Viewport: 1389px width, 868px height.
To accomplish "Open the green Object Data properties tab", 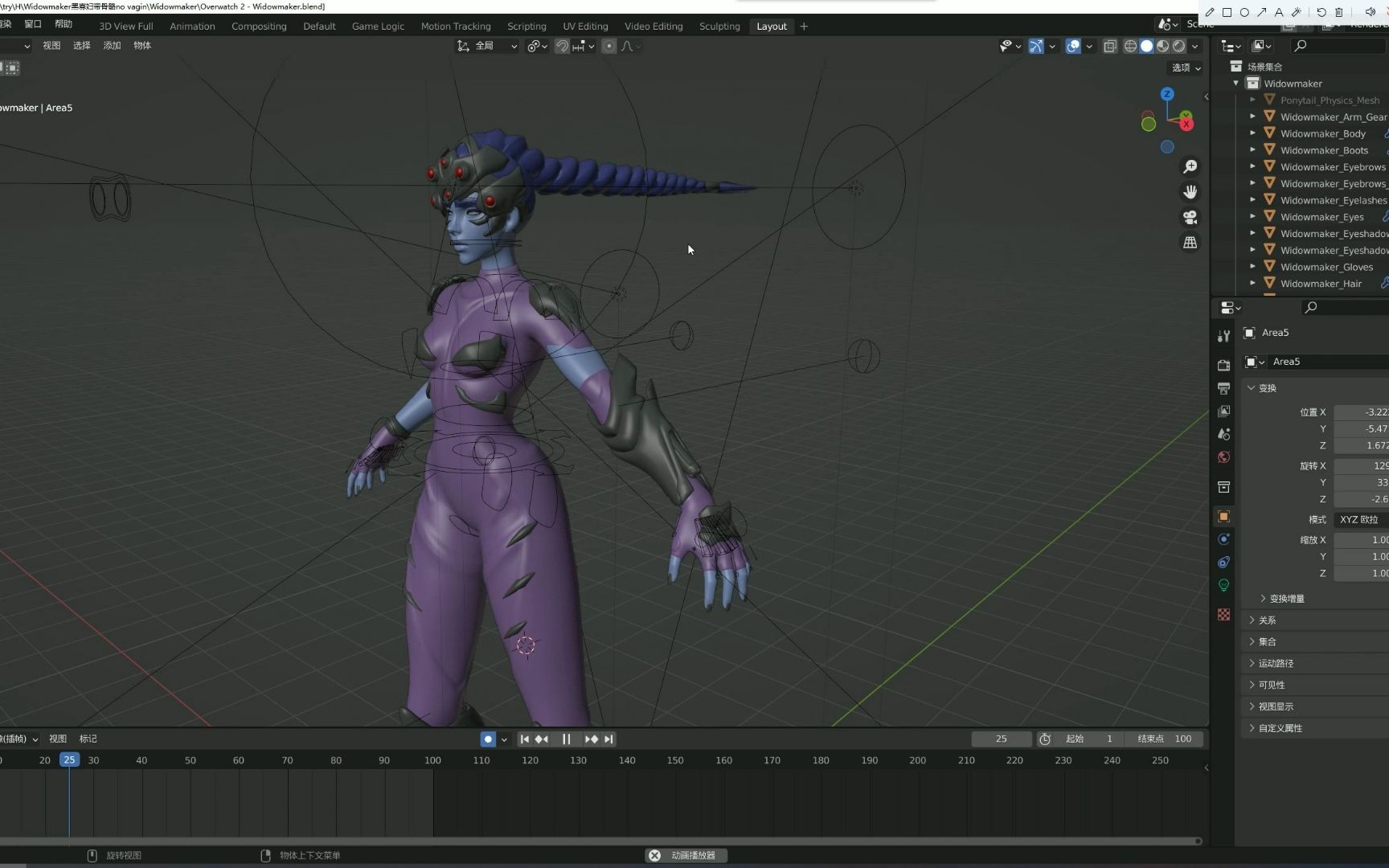I will (x=1223, y=585).
